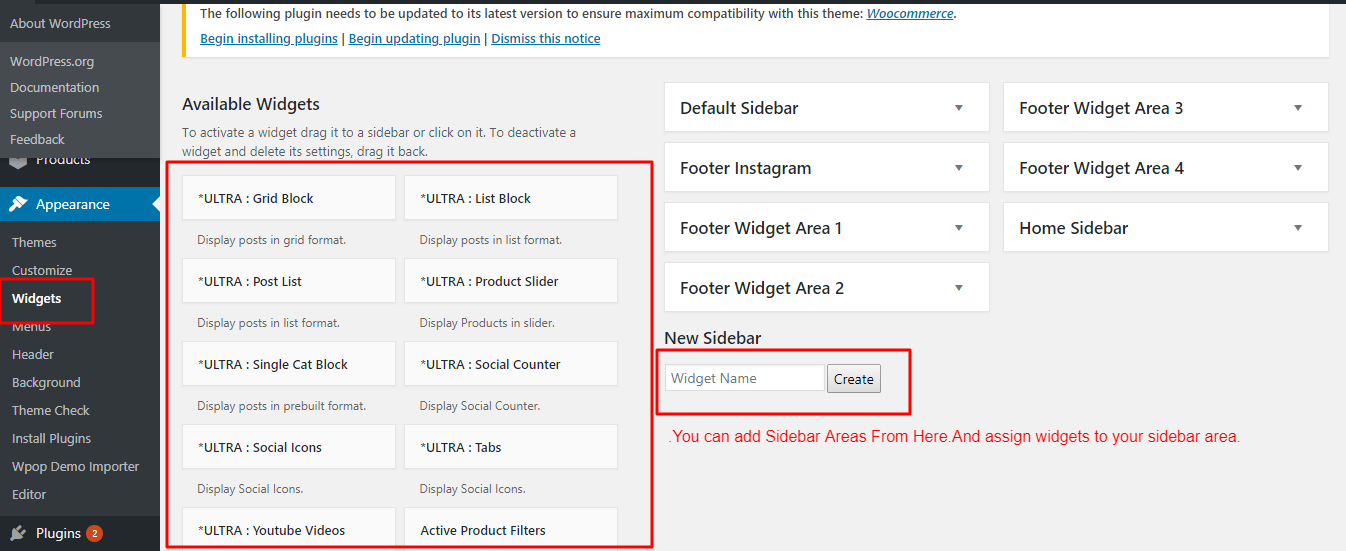Go to Theme Check menu item

click(x=51, y=410)
